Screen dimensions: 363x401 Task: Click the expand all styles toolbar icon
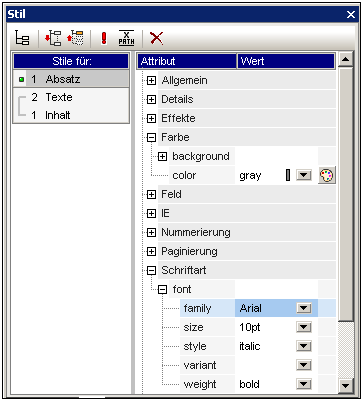[x=53, y=39]
